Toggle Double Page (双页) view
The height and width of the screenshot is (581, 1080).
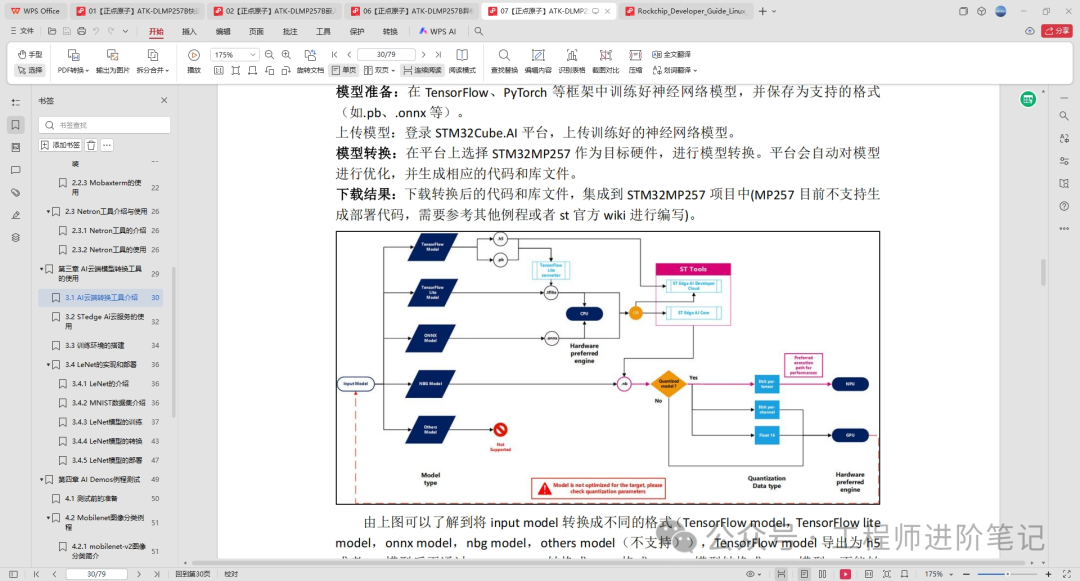pos(380,70)
